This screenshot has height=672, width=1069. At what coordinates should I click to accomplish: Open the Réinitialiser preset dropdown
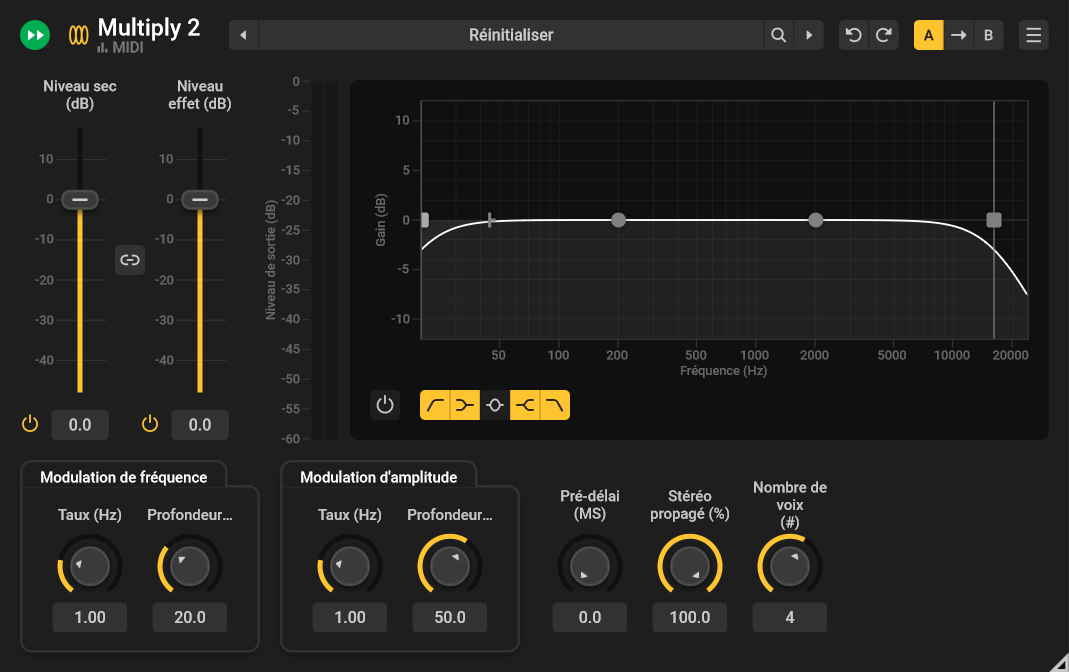pos(511,35)
